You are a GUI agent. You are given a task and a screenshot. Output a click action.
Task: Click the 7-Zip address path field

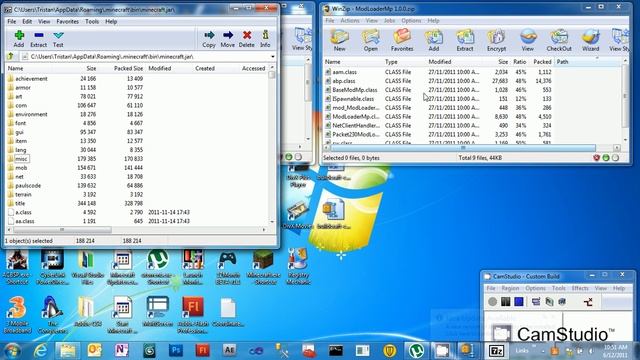click(148, 57)
